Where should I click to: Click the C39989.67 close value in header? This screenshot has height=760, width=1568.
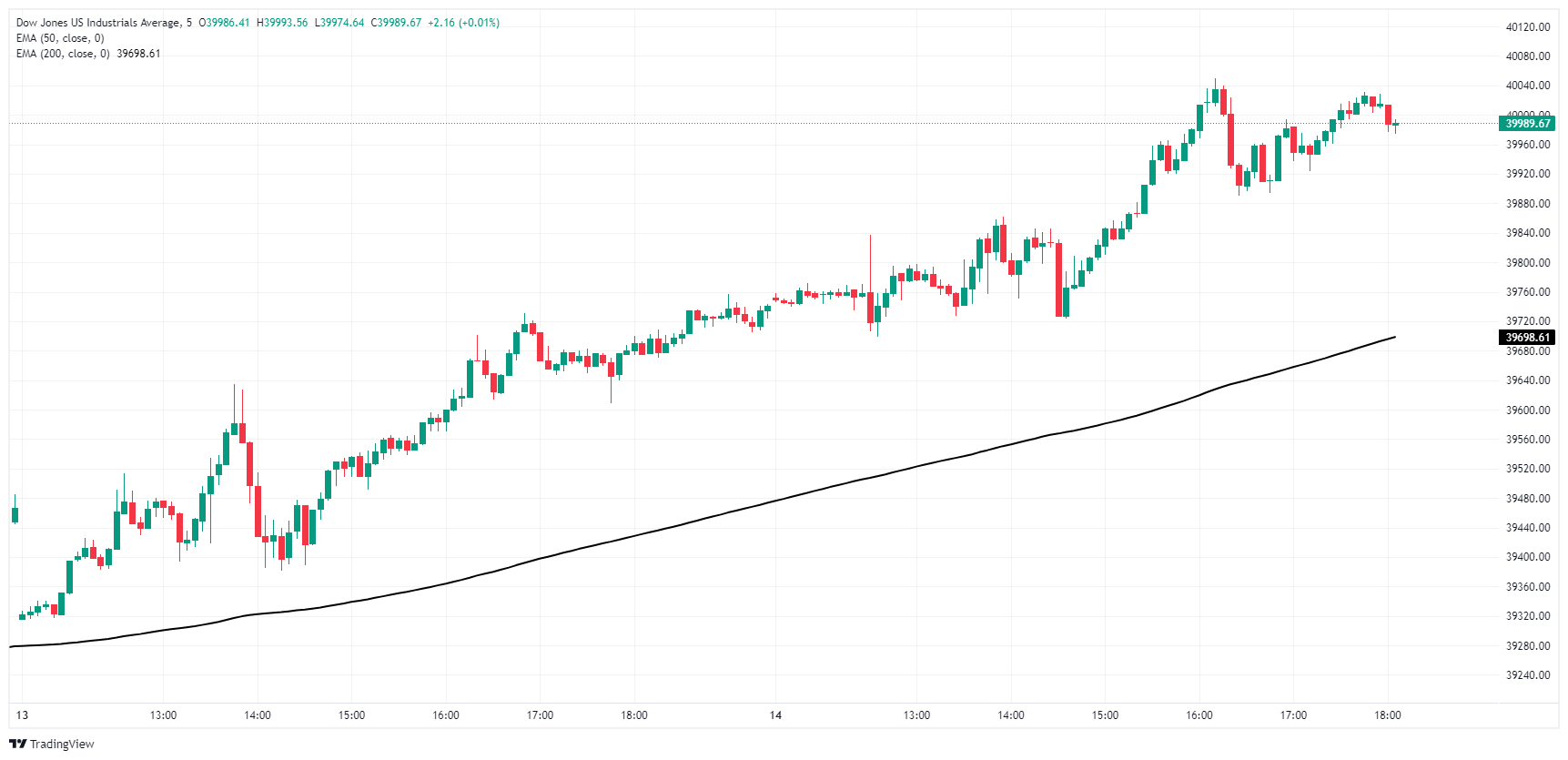pos(396,23)
